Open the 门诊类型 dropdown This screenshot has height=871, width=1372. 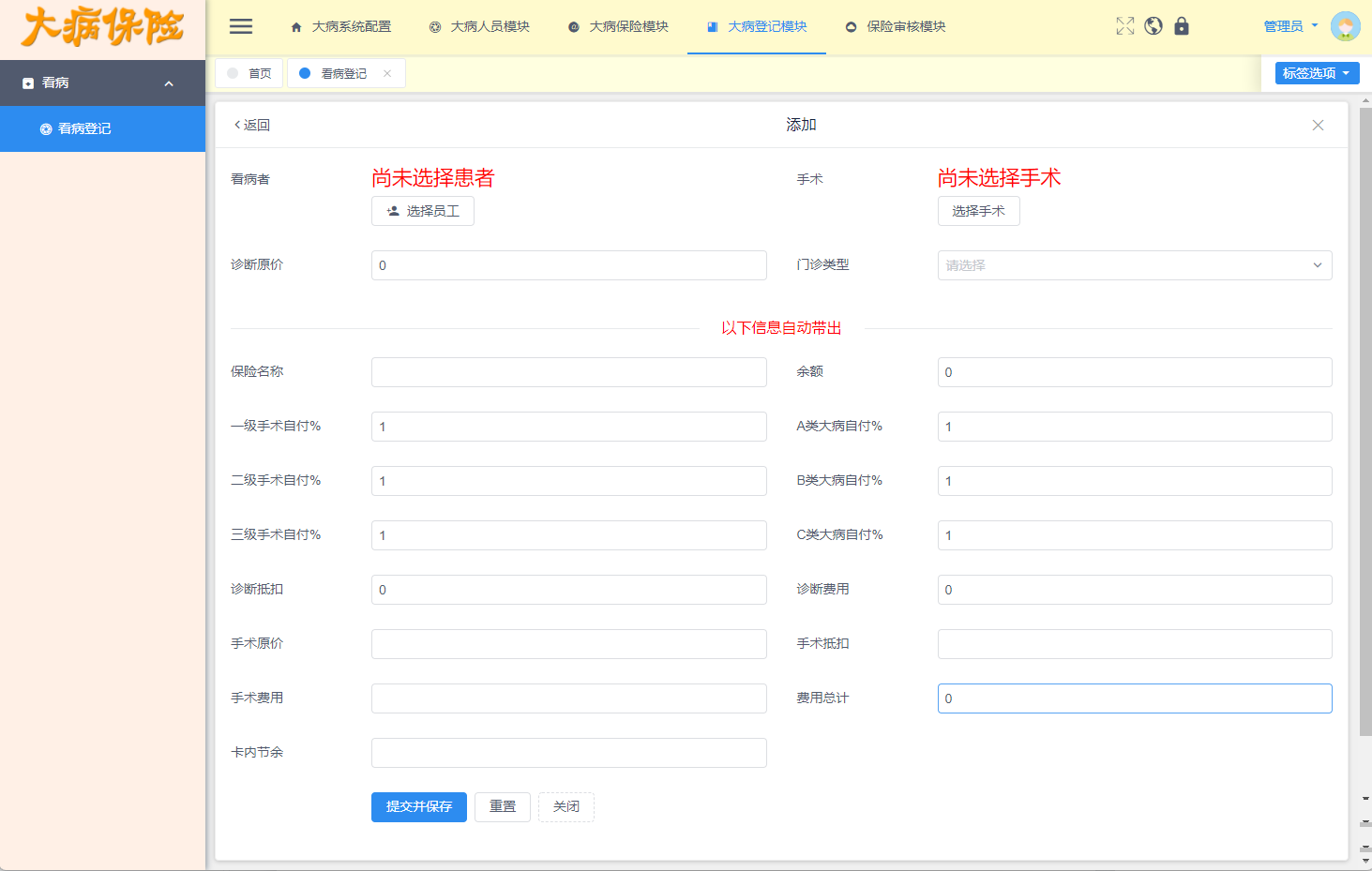tap(1134, 265)
